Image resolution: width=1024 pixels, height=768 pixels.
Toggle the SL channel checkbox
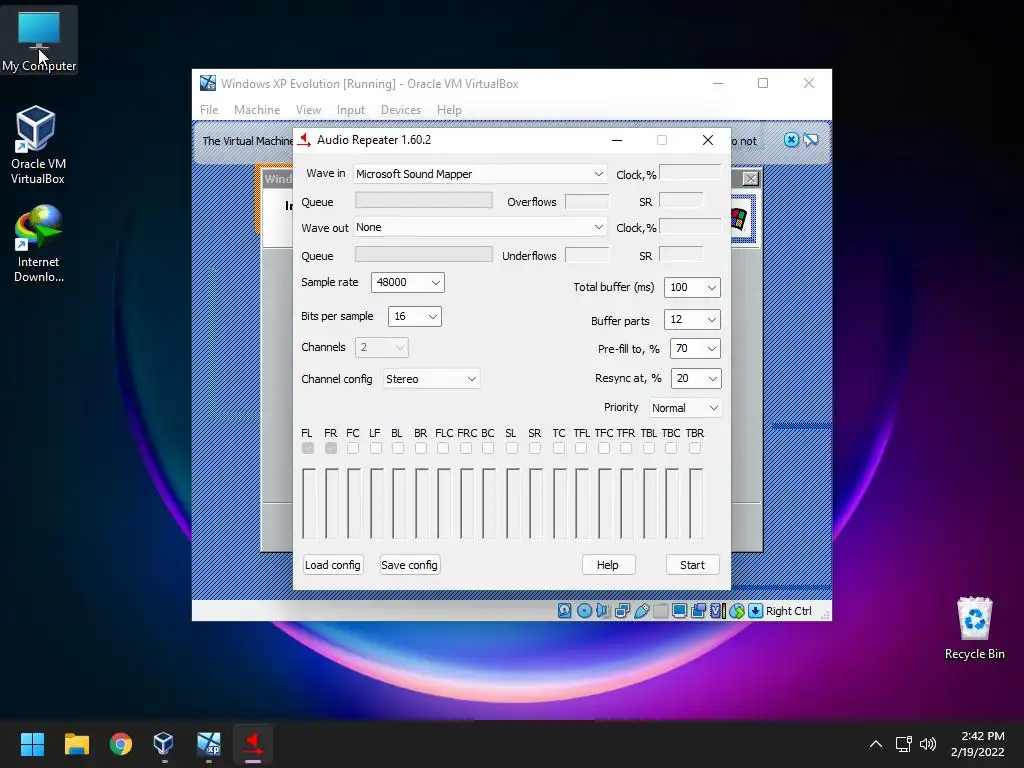[x=512, y=448]
